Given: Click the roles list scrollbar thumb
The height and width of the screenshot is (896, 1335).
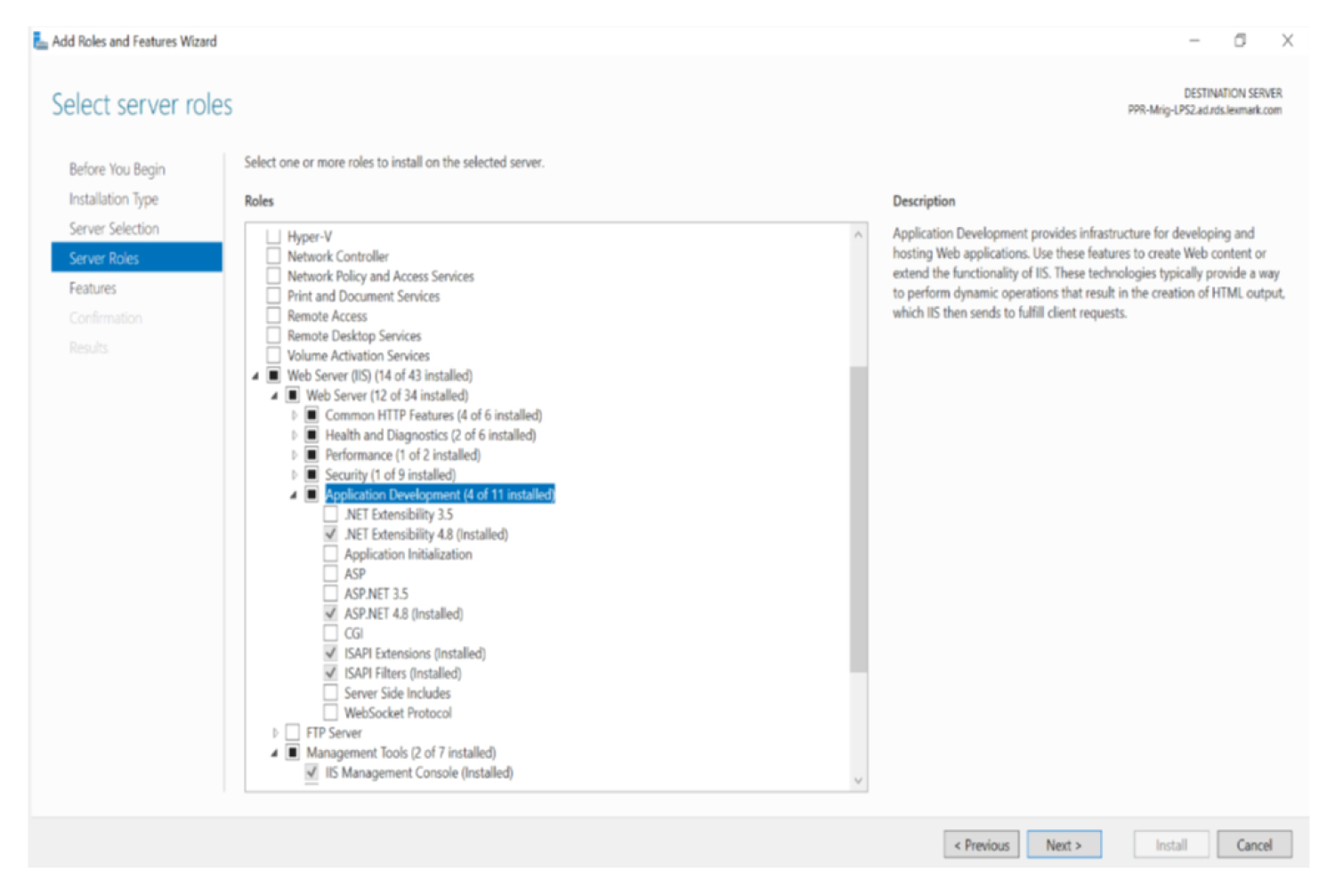Looking at the screenshot, I should (858, 518).
